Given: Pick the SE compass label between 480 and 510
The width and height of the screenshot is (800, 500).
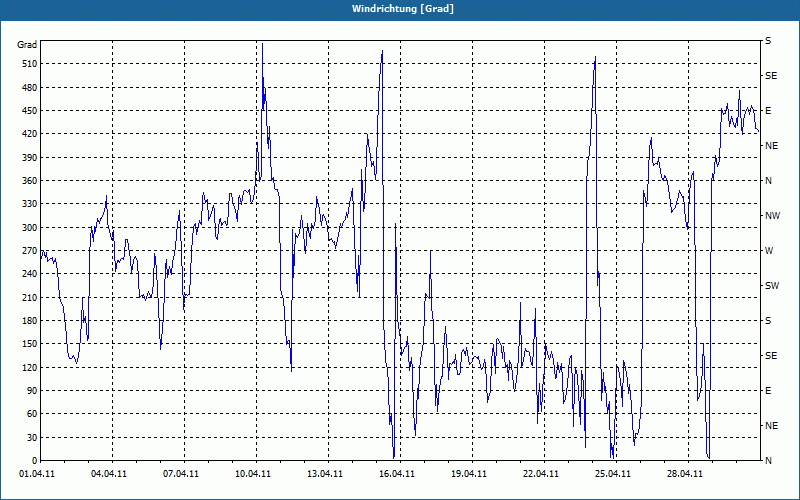Looking at the screenshot, I should pyautogui.click(x=771, y=76).
